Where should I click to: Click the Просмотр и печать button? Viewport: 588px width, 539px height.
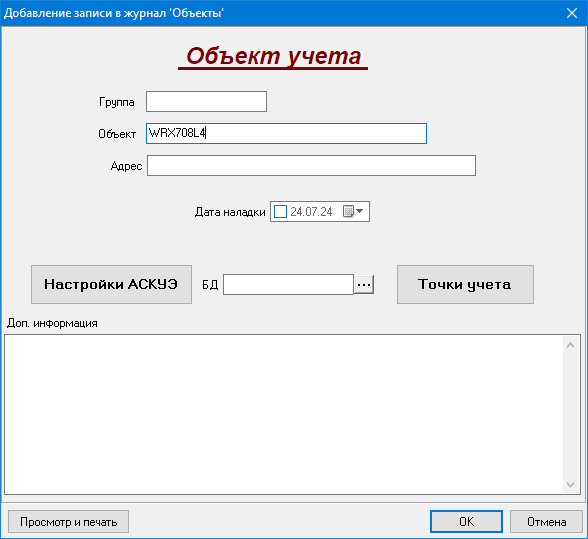[x=69, y=521]
